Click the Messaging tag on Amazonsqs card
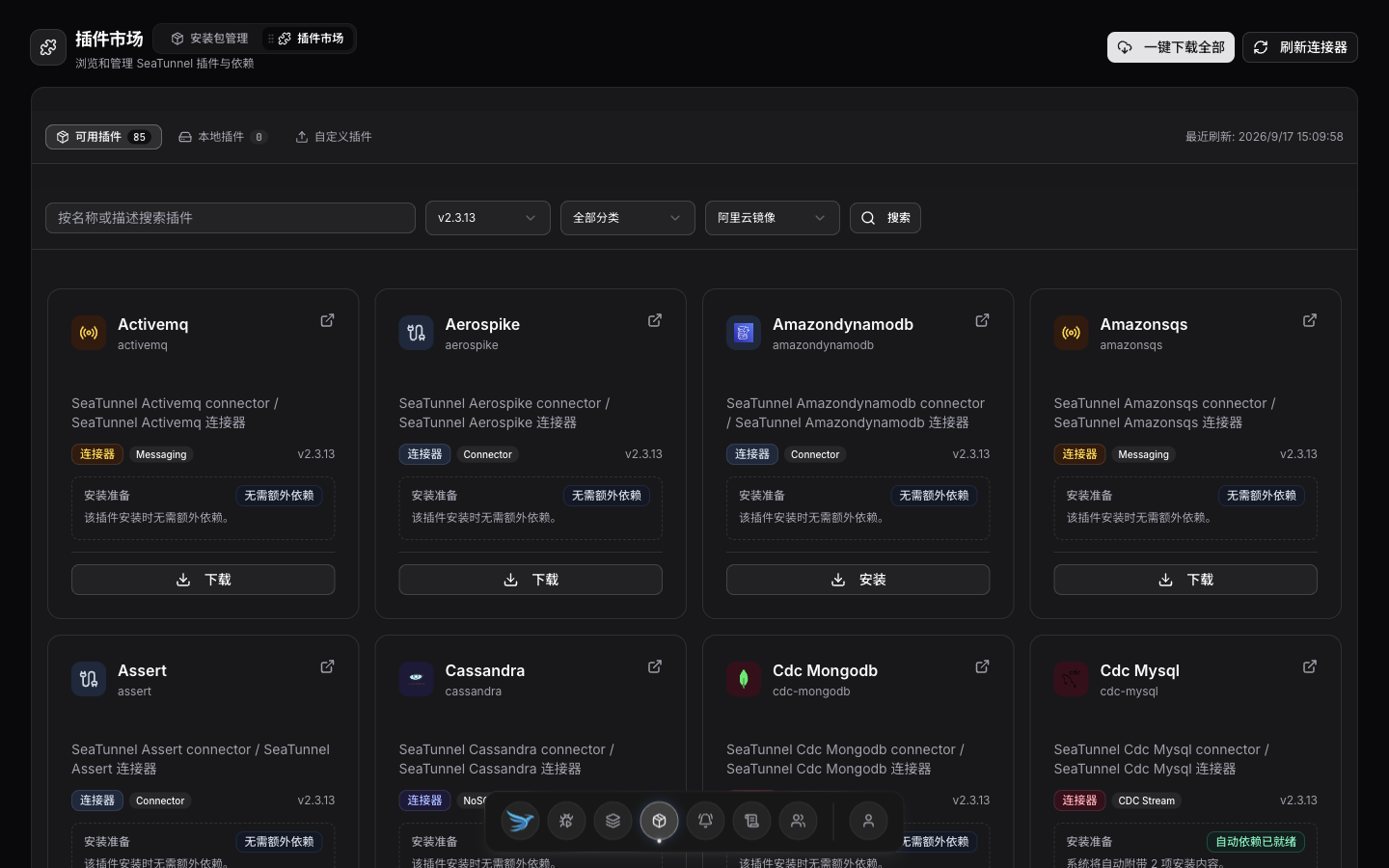The image size is (1389, 868). pyautogui.click(x=1143, y=454)
